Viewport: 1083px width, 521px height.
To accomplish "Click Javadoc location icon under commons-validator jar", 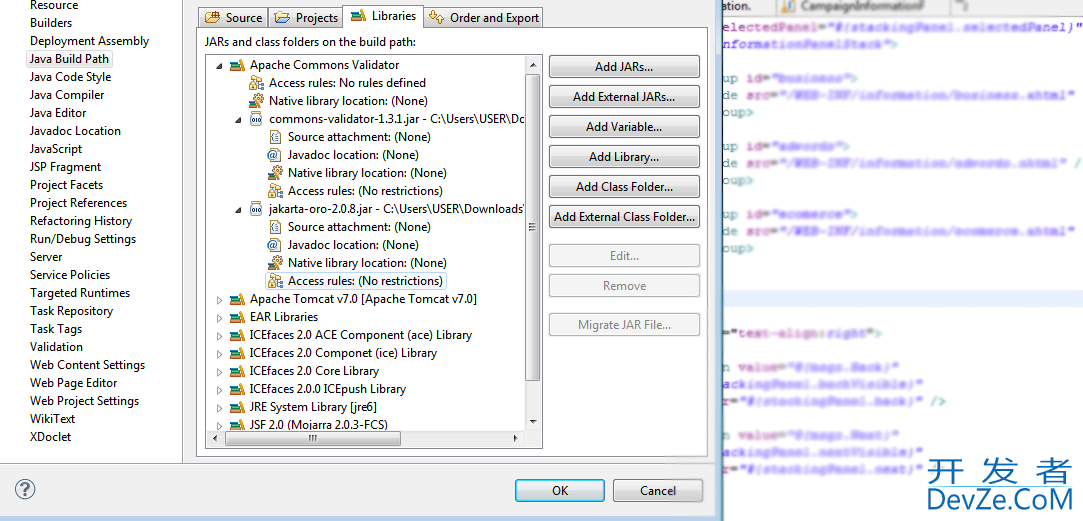I will pyautogui.click(x=275, y=155).
